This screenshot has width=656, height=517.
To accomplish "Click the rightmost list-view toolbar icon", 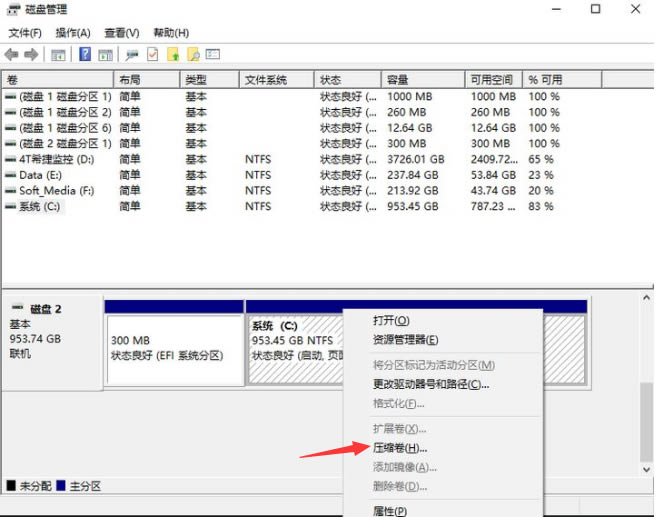I will point(213,54).
